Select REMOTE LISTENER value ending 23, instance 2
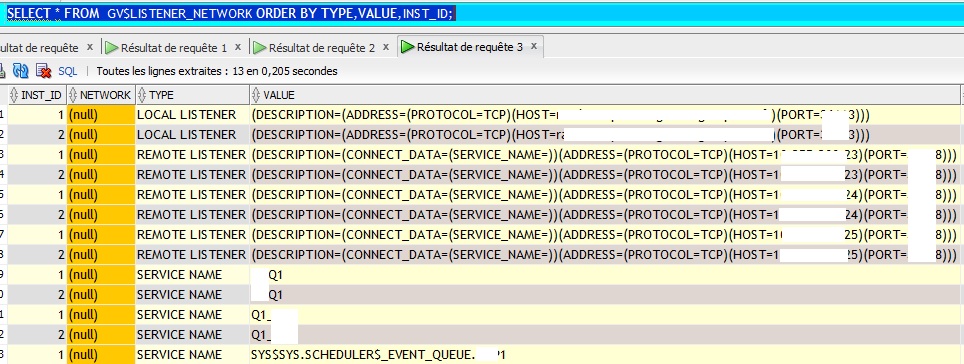The image size is (964, 364). tap(604, 175)
